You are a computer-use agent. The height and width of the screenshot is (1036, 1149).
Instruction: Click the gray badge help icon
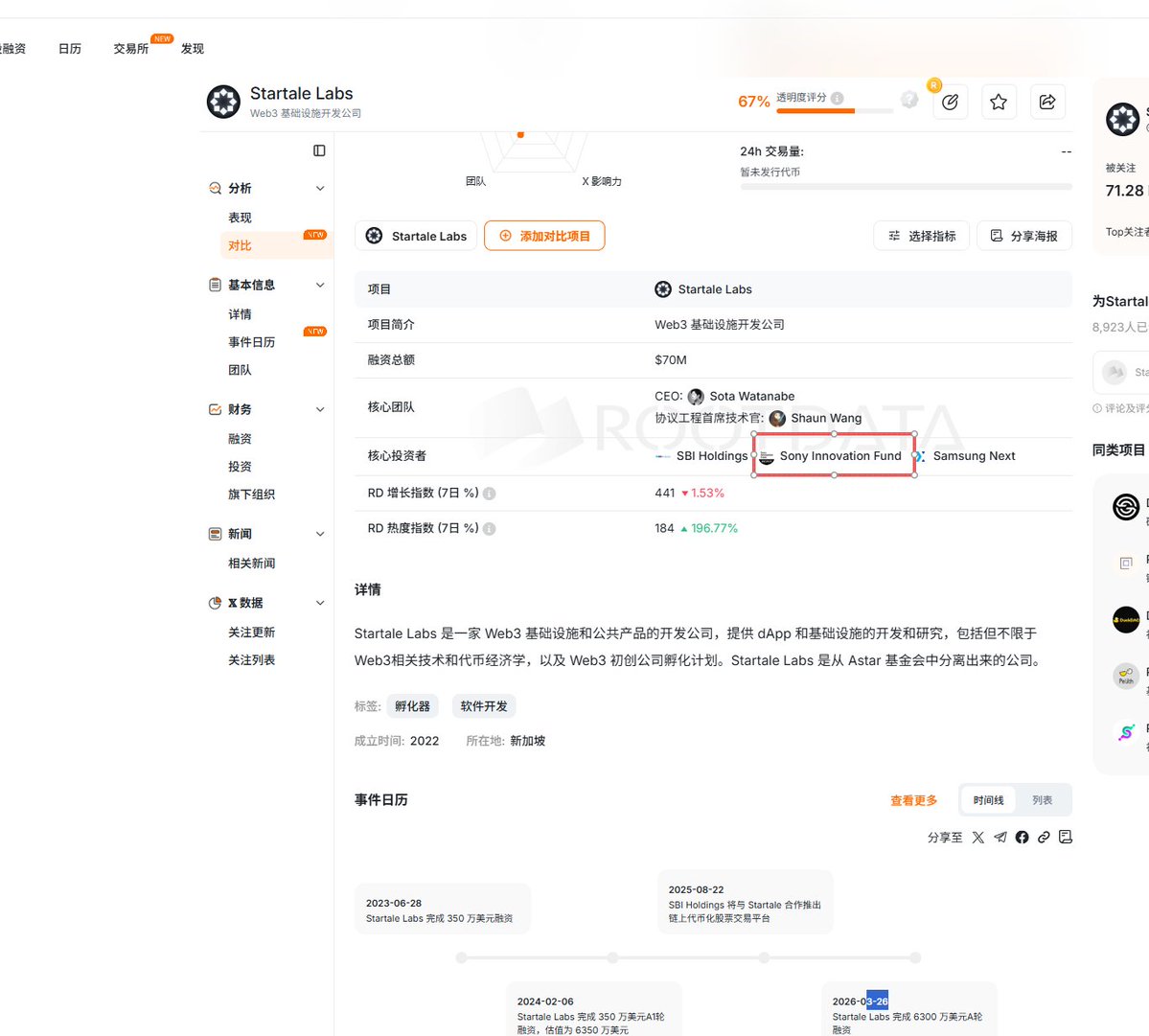click(x=909, y=100)
